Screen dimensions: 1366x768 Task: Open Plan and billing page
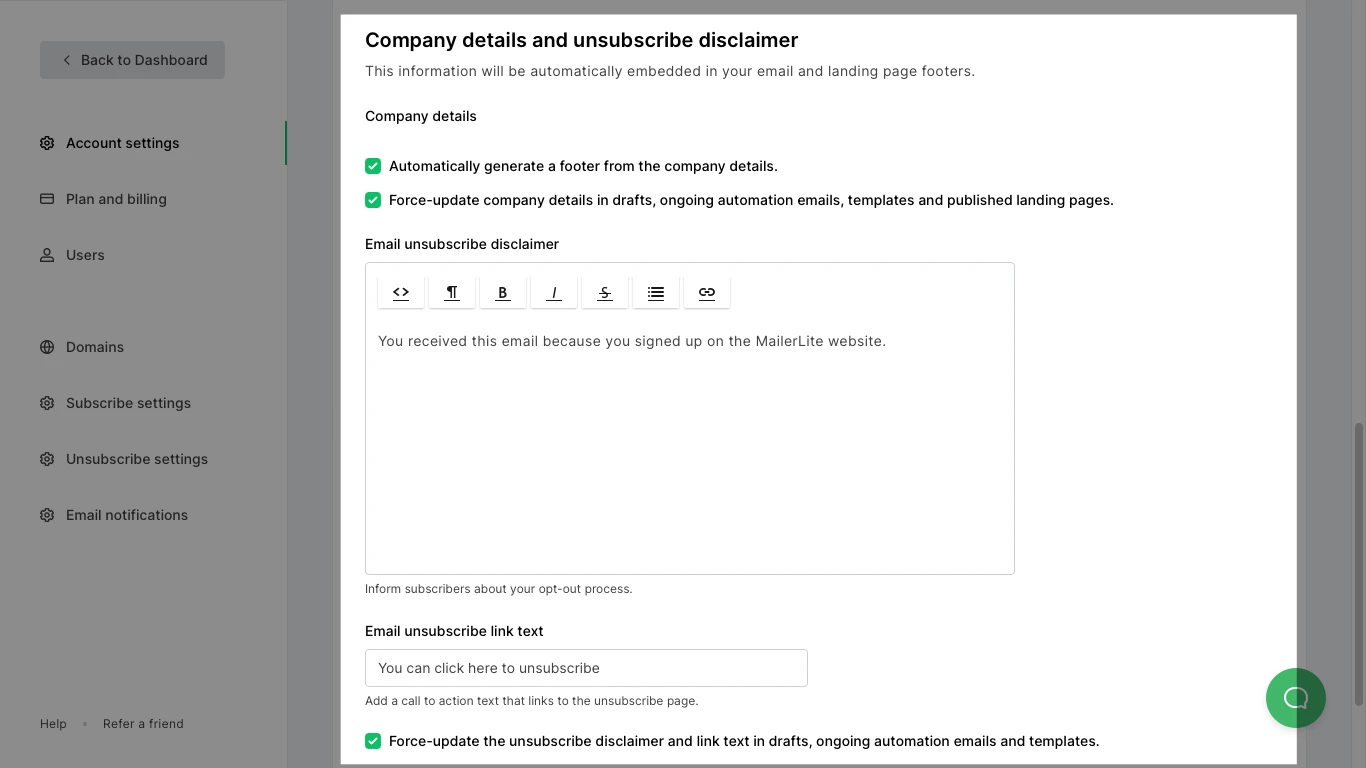coord(116,199)
